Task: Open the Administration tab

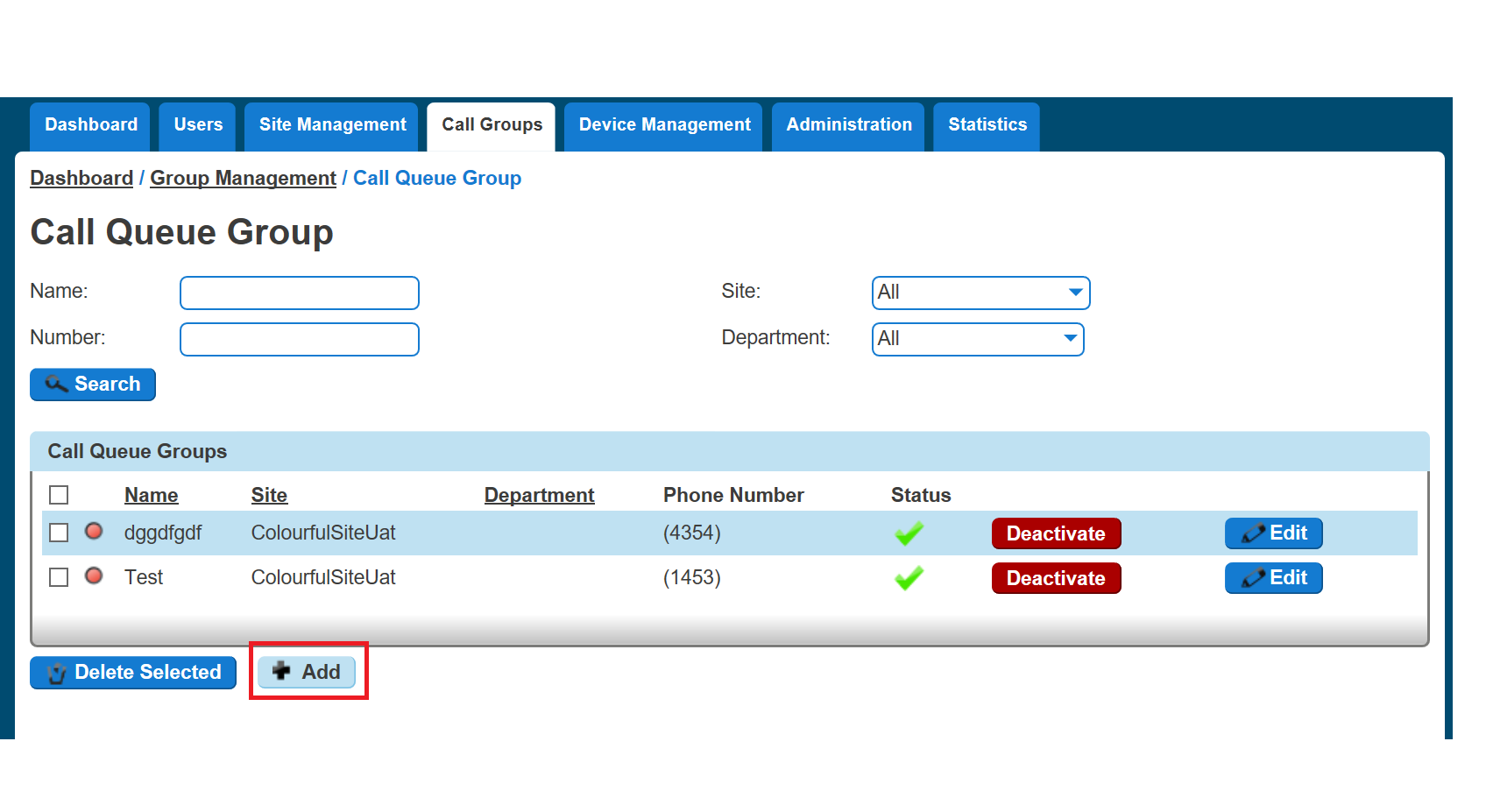Action: point(848,125)
